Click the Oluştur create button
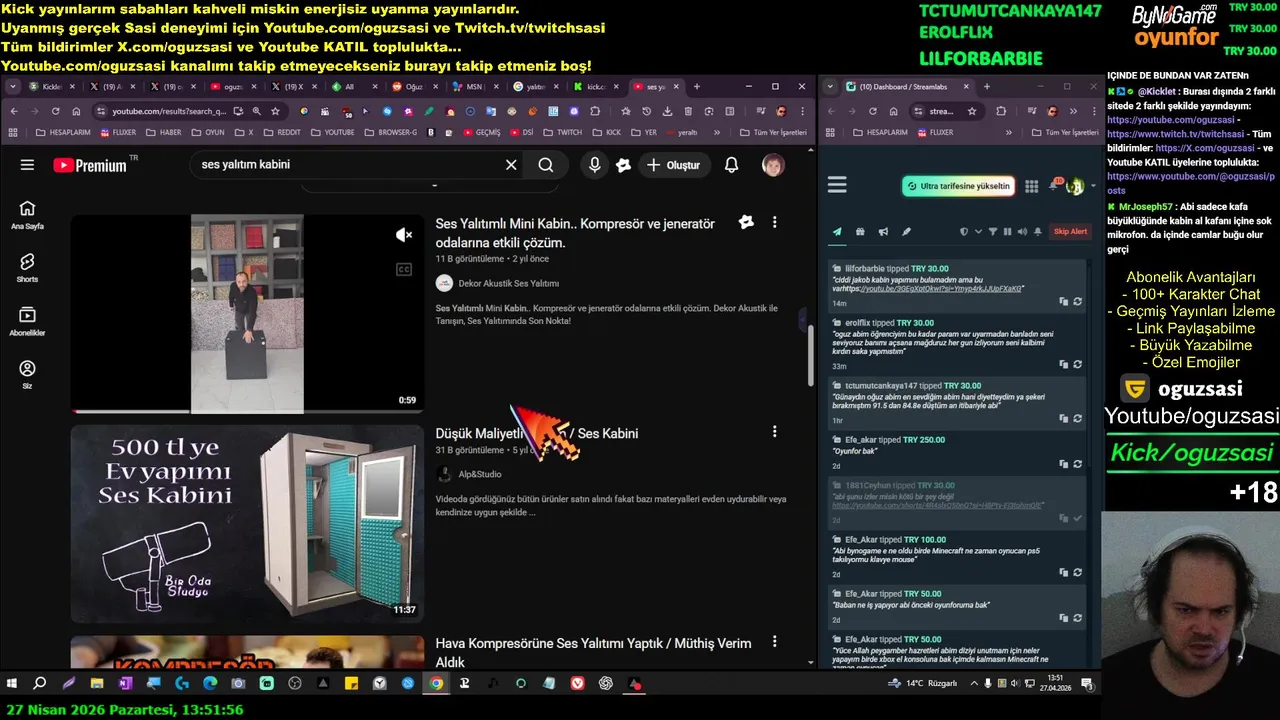This screenshot has width=1280, height=720. pos(673,165)
